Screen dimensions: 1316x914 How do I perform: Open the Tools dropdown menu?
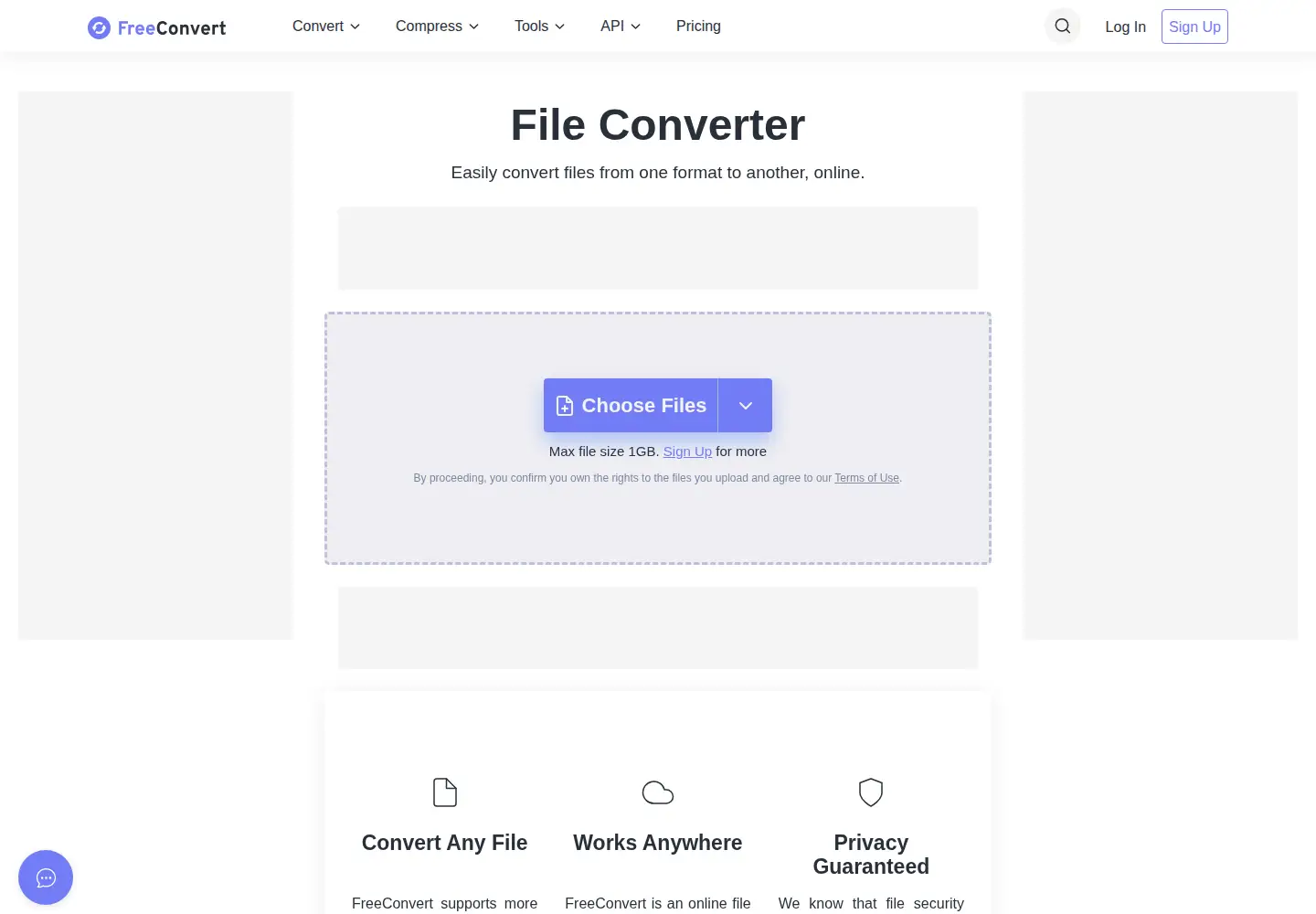point(539,27)
